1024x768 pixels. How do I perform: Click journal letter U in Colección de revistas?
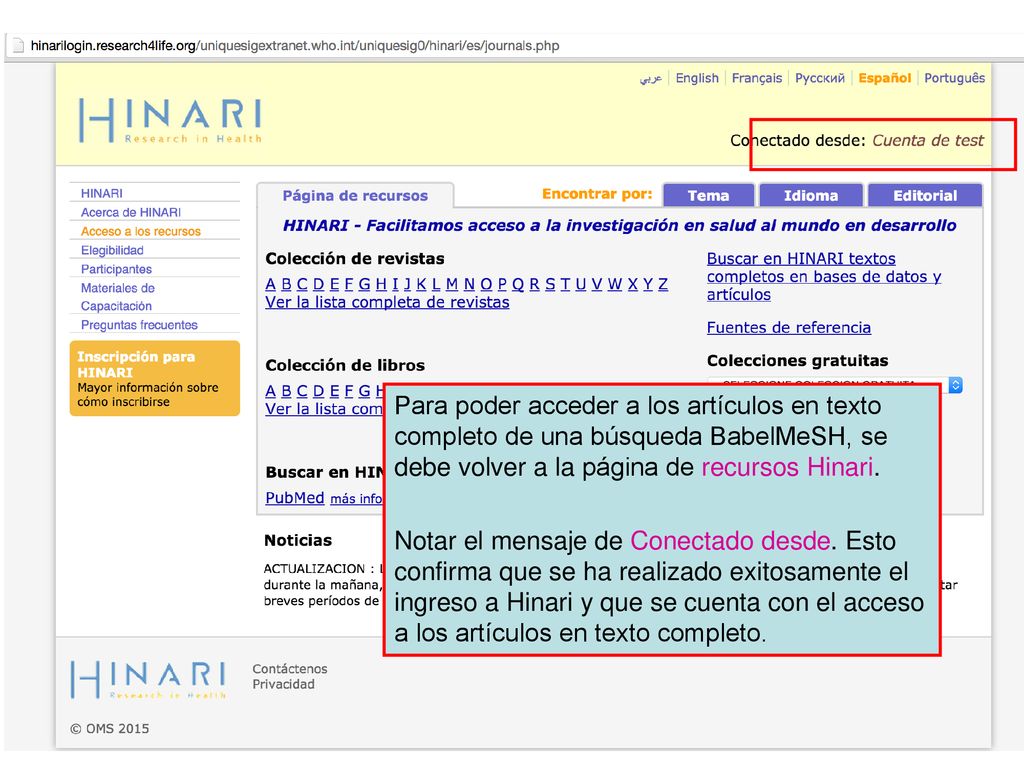[581, 284]
